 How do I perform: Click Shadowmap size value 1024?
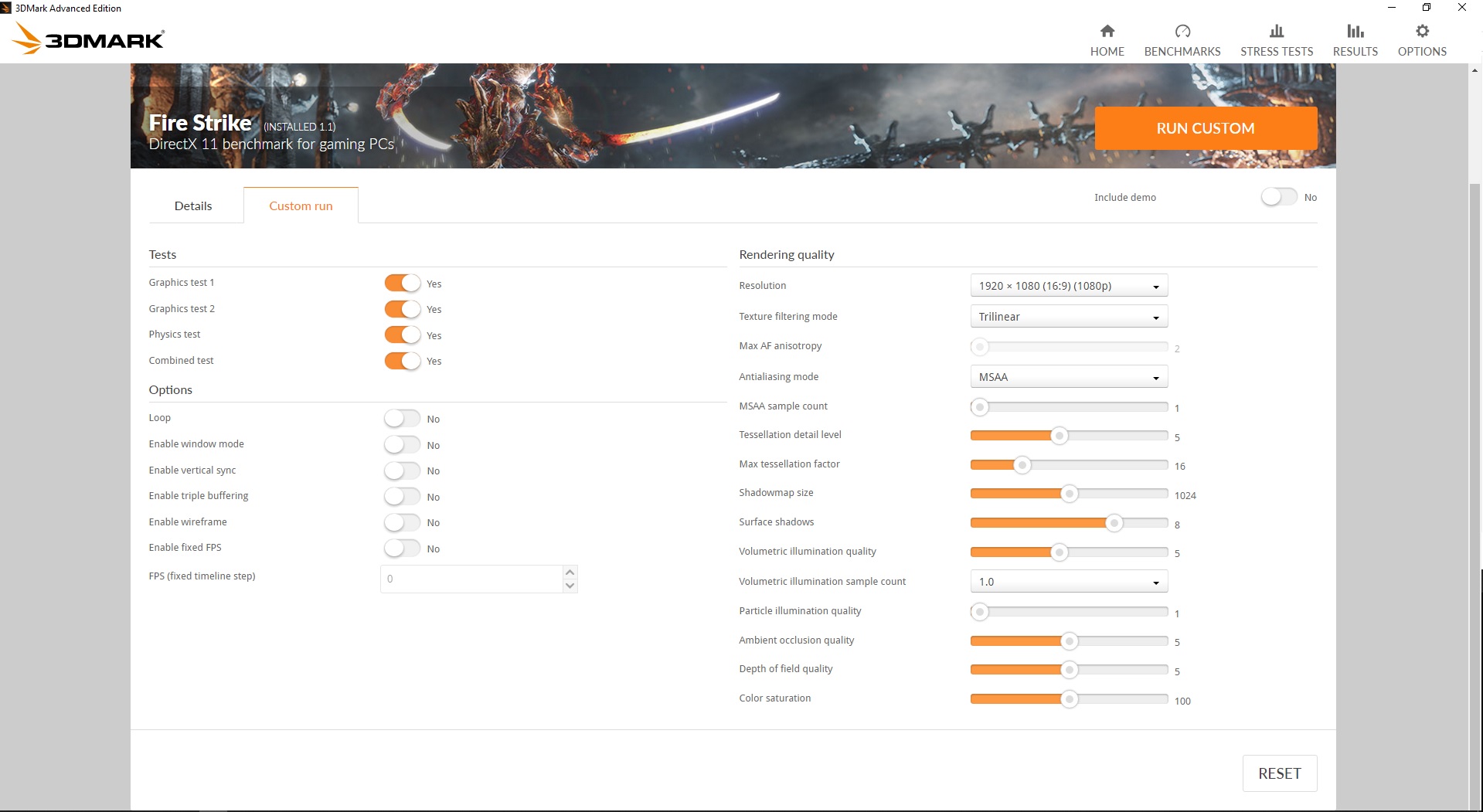[x=1185, y=495]
